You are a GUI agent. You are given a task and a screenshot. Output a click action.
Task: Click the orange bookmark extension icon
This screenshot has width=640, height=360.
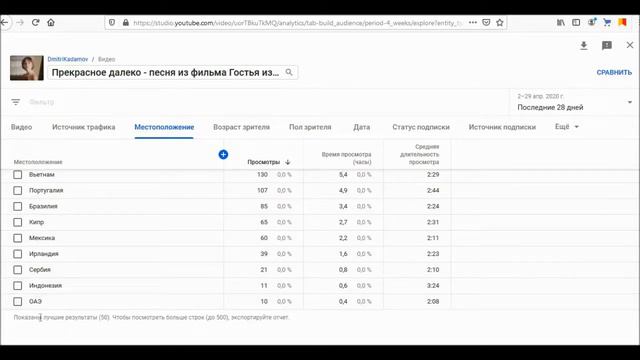(622, 22)
